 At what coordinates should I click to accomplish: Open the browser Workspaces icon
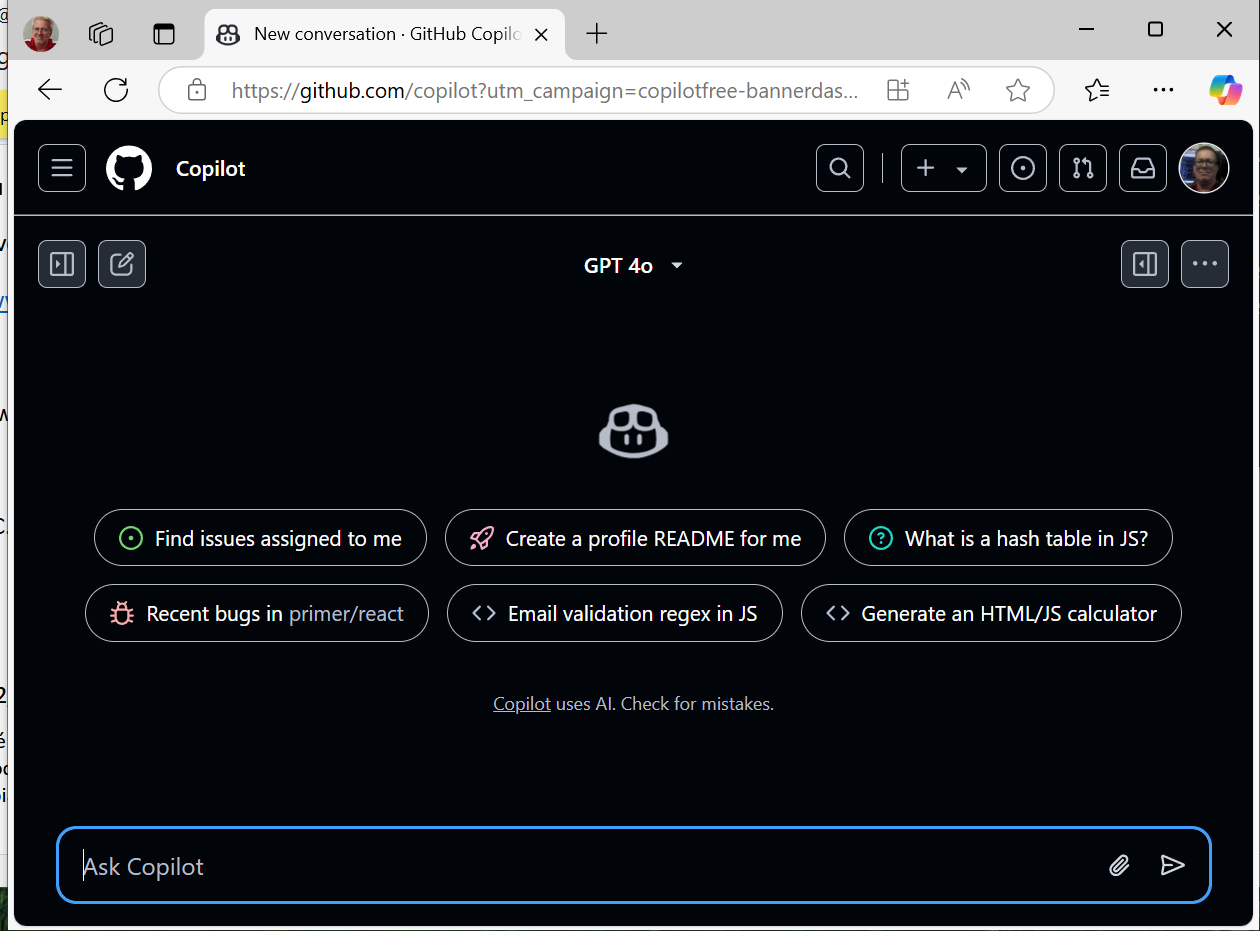[101, 34]
